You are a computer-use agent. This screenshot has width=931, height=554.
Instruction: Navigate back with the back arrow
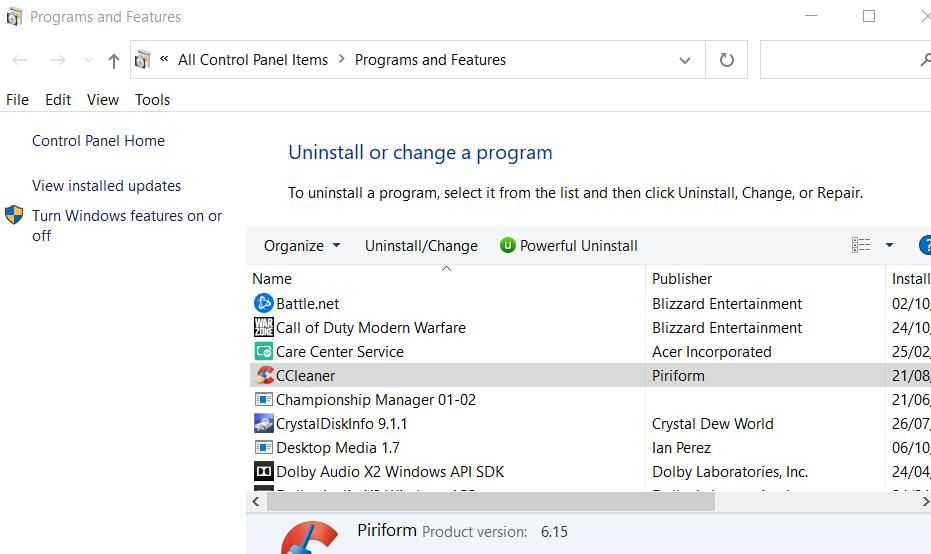click(x=20, y=60)
